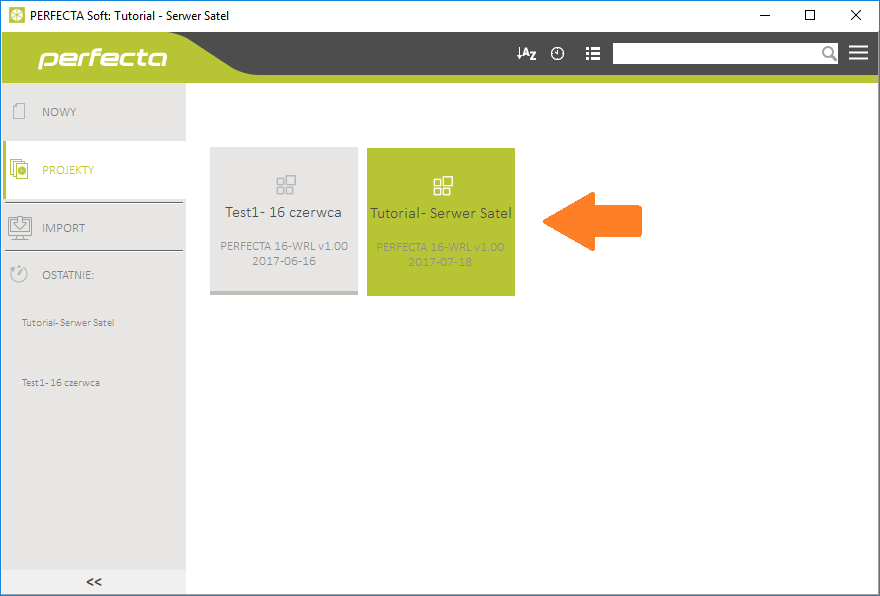
Task: Open the hamburger menu
Action: point(858,53)
